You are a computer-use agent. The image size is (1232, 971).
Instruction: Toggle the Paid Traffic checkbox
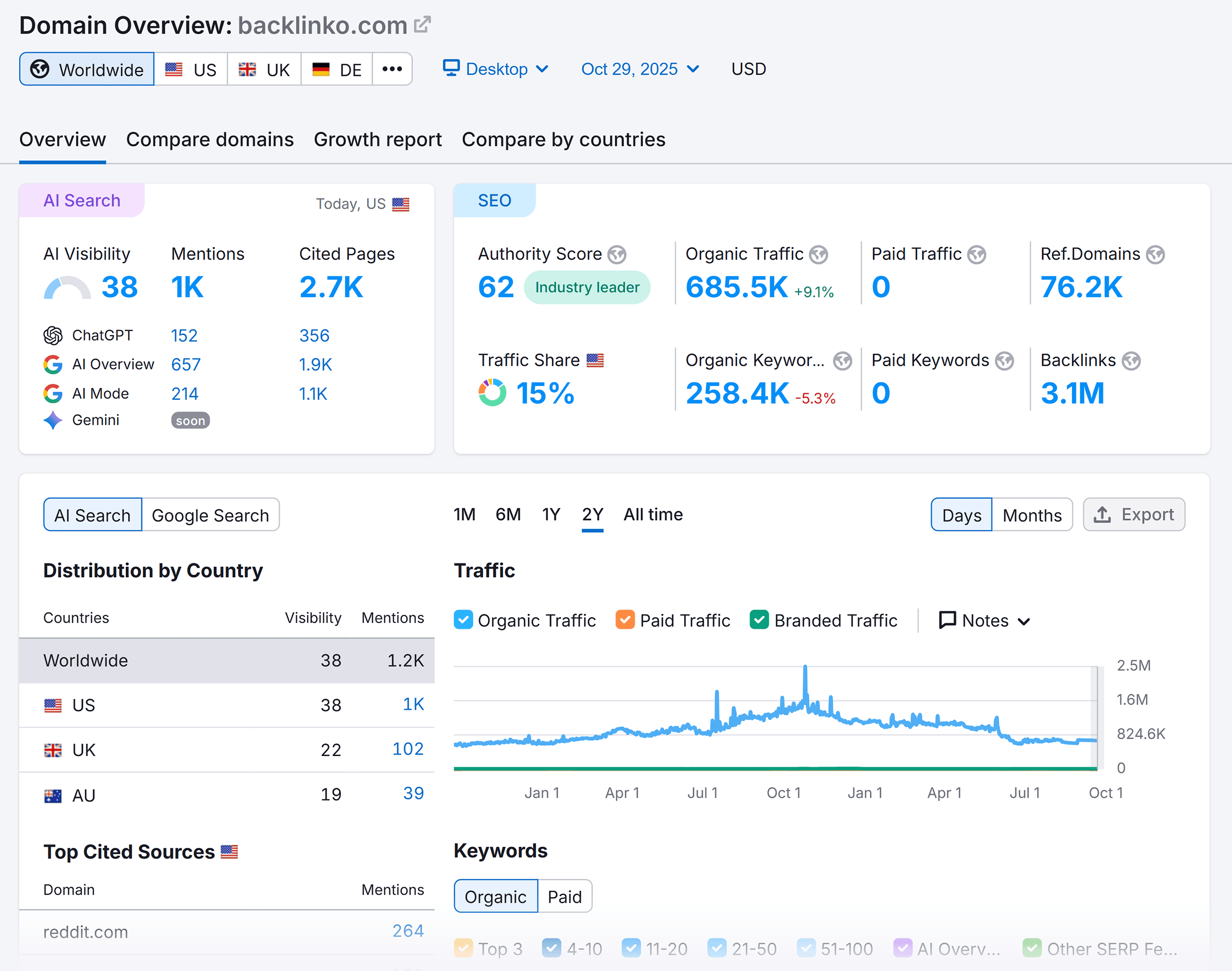coord(625,620)
